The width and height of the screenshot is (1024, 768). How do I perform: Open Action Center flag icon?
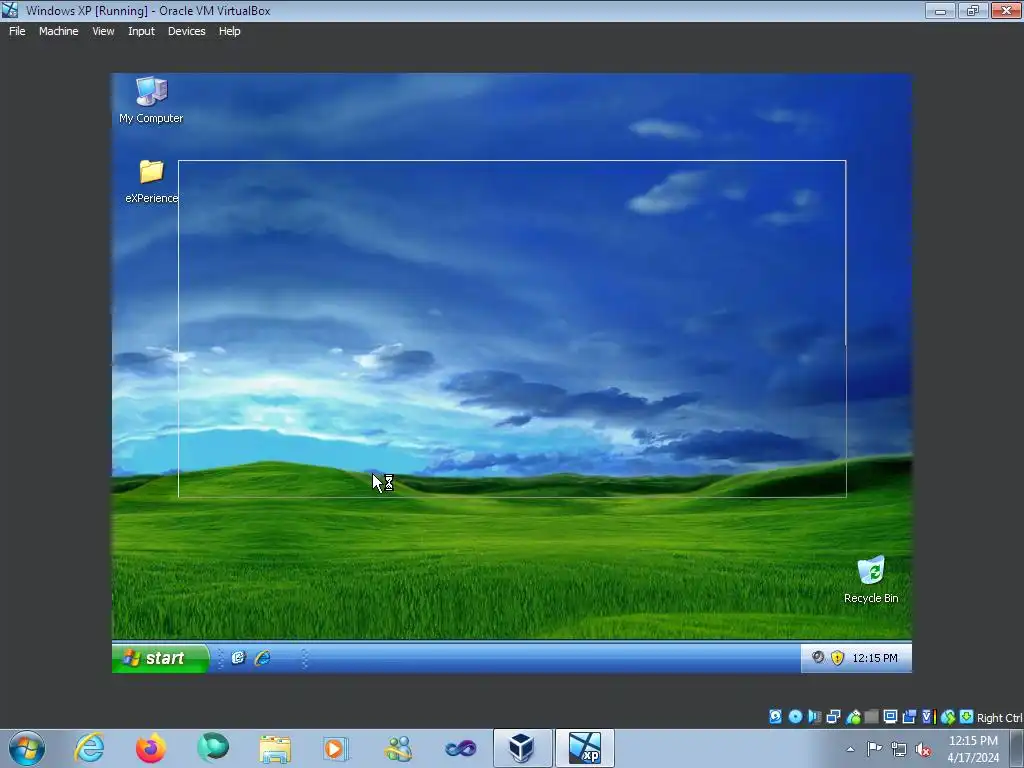874,748
